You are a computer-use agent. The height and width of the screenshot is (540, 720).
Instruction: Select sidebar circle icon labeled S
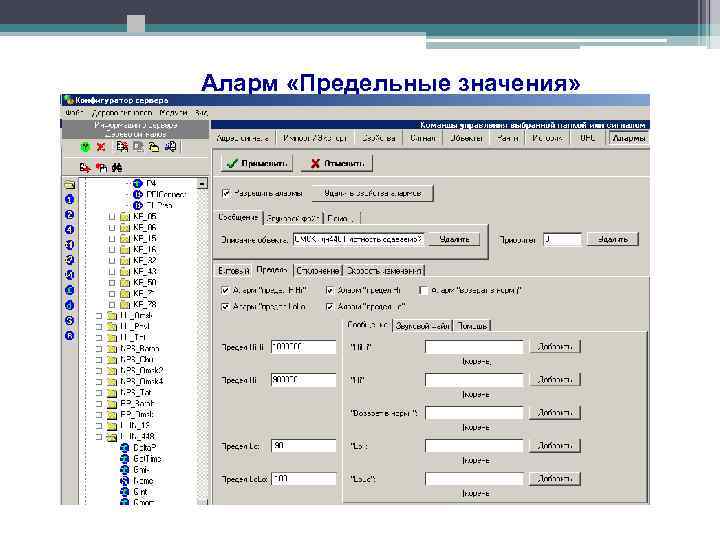pyautogui.click(x=69, y=321)
